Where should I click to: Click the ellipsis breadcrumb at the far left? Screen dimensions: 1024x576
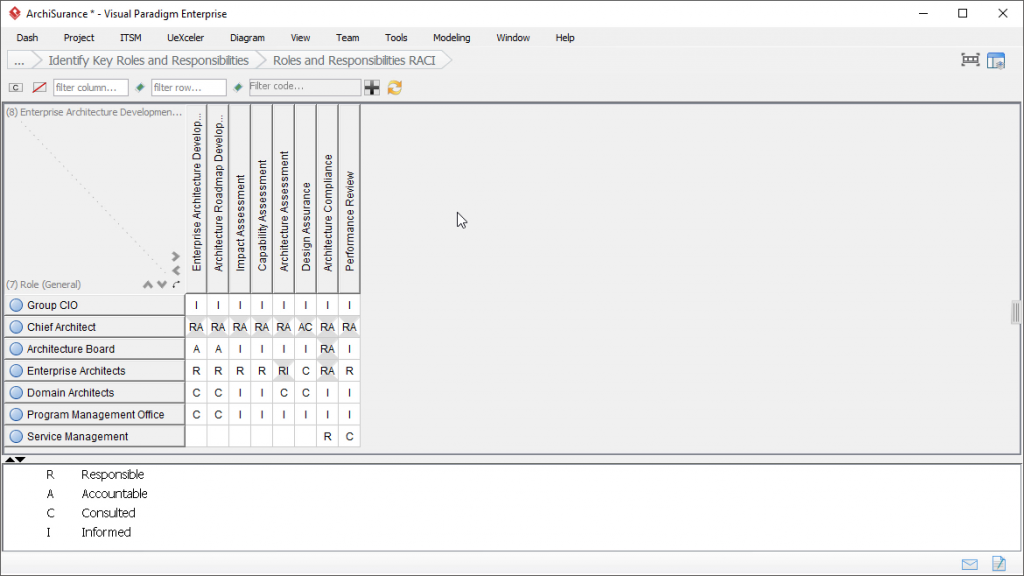point(19,60)
